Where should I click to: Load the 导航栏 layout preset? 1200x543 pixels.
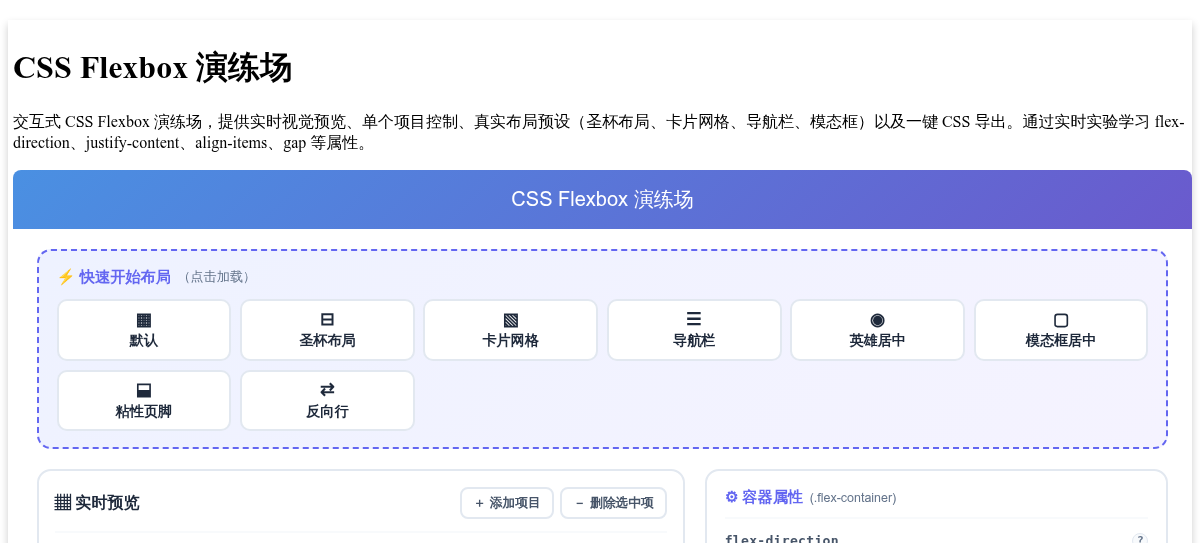tap(694, 330)
